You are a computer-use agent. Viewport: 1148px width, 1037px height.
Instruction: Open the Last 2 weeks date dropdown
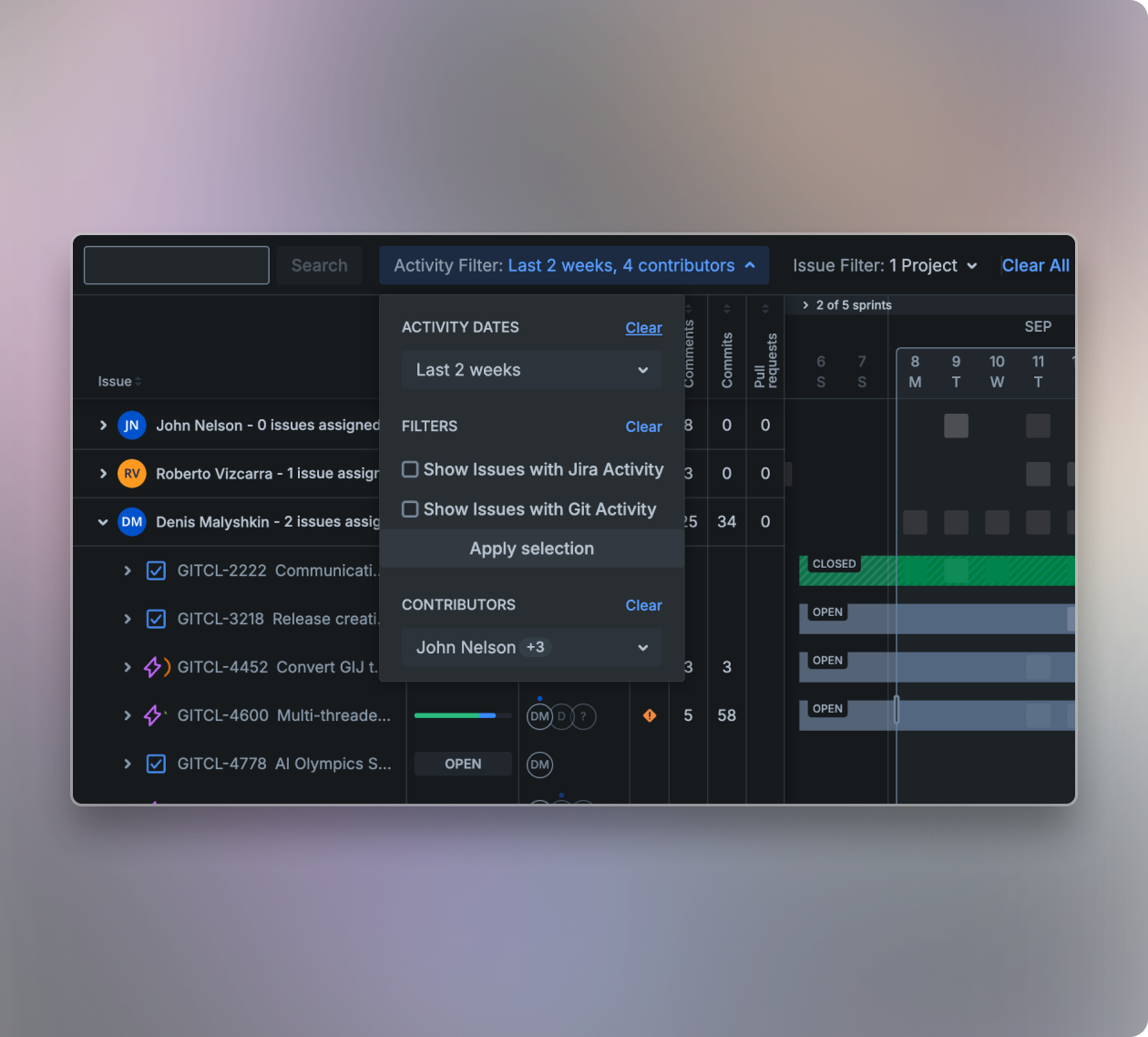(x=531, y=370)
